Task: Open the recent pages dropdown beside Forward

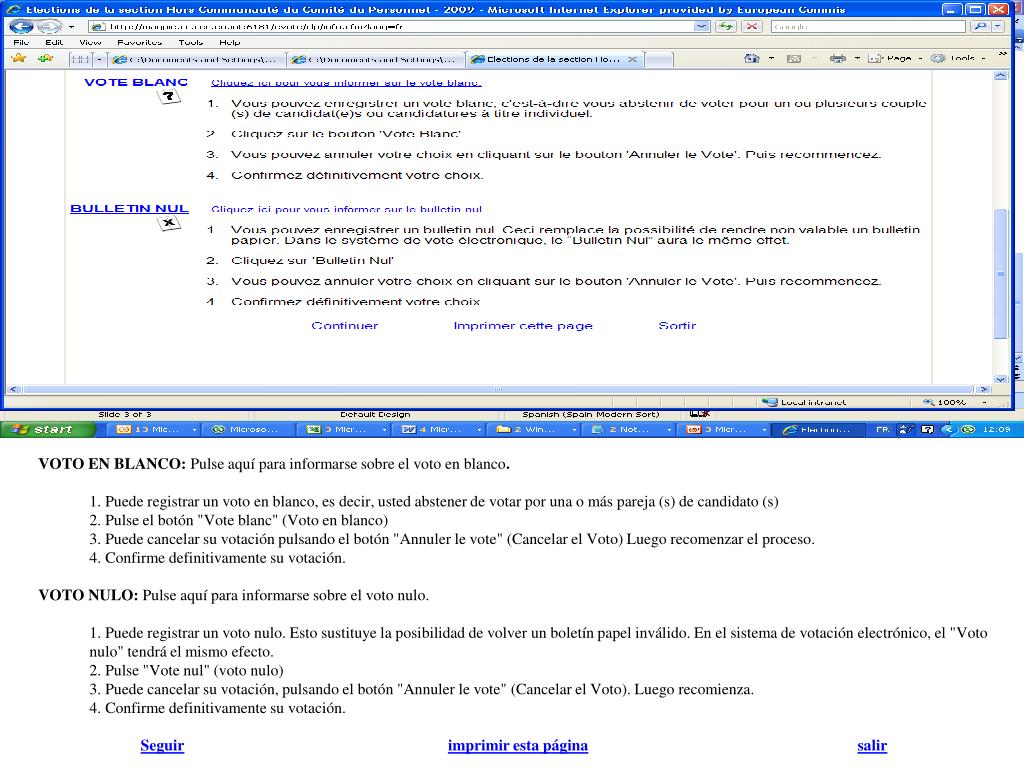Action: tap(71, 27)
